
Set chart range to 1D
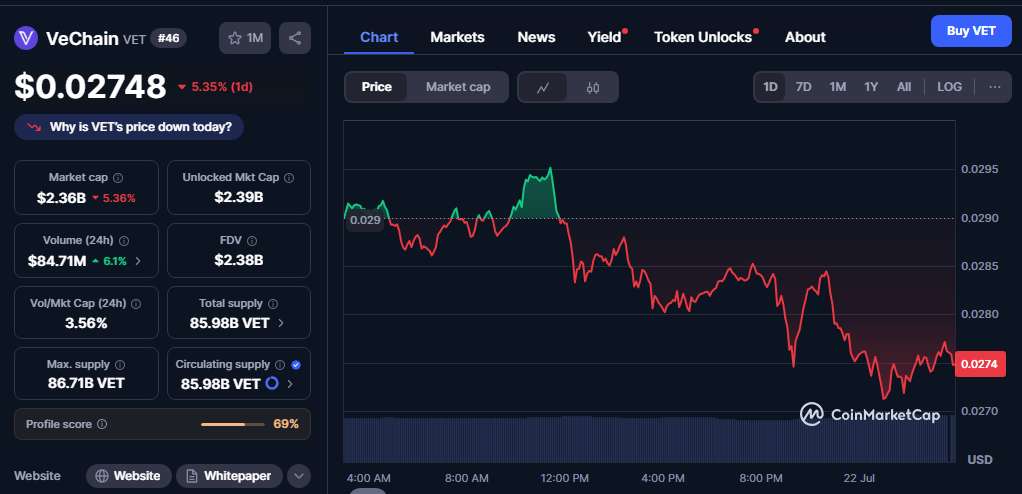click(770, 87)
